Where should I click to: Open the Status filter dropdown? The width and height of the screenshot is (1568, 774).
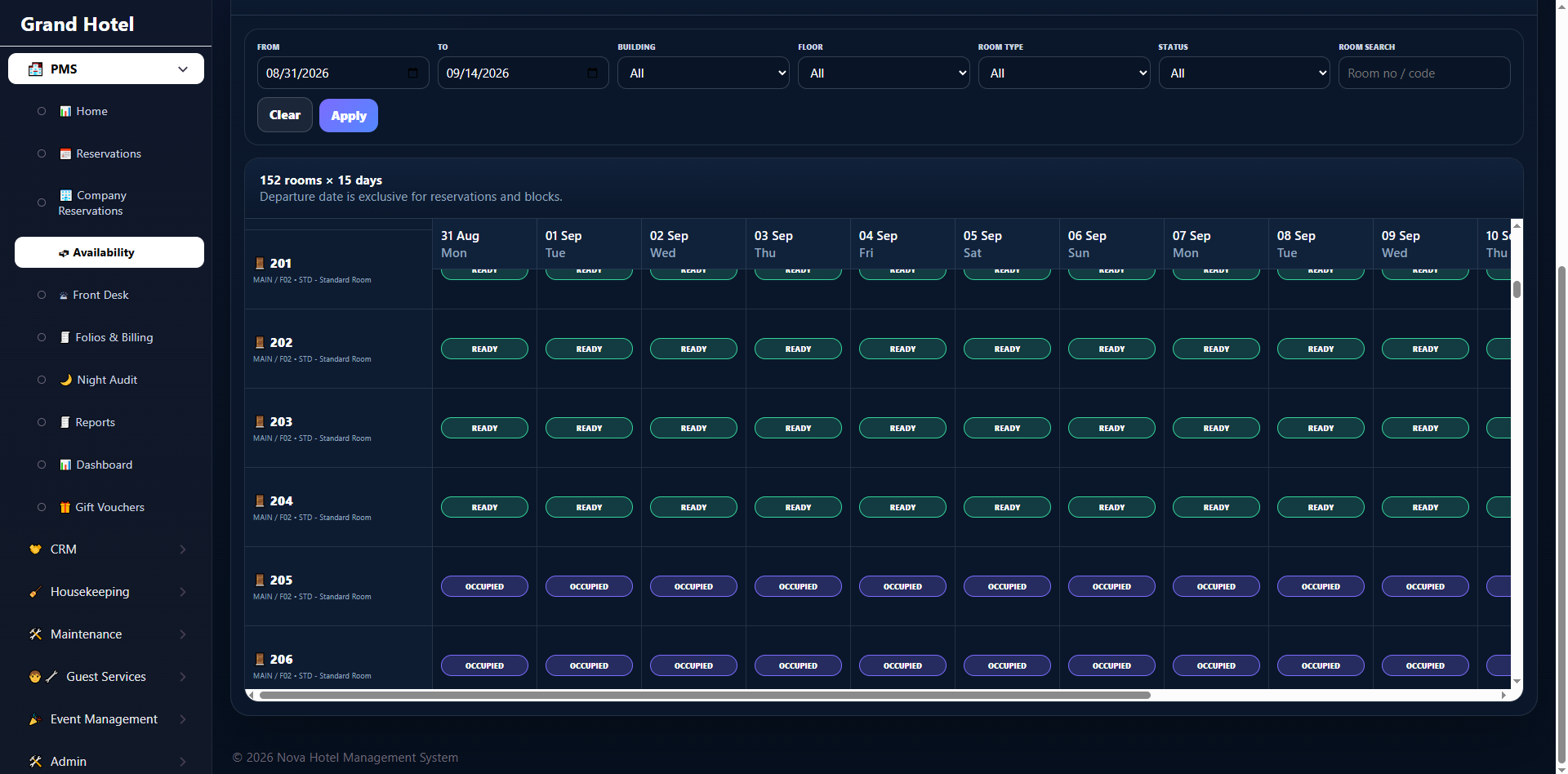[1245, 73]
